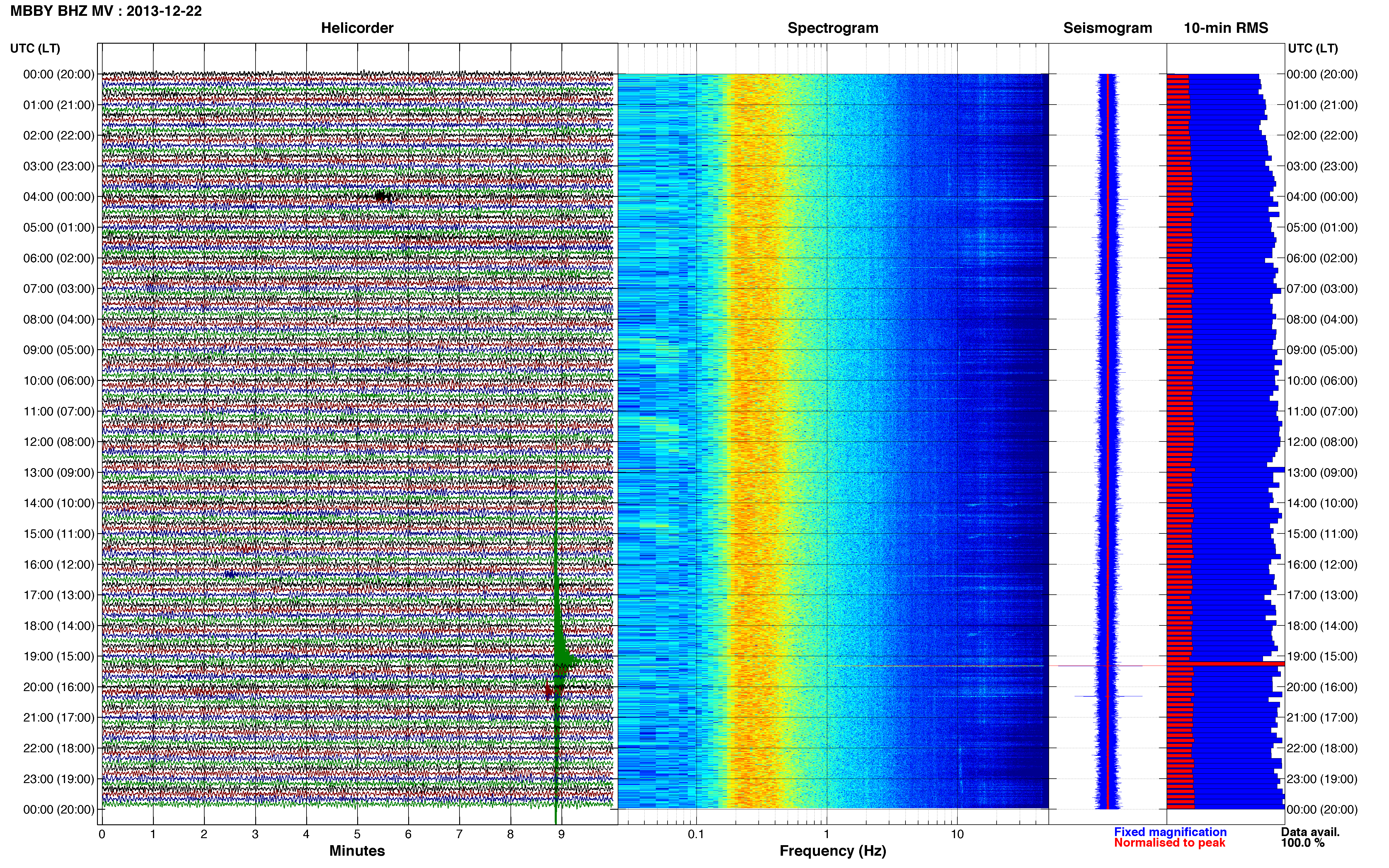Click left time label '16:00 (12:00)'
1389x868 pixels.
(59, 564)
